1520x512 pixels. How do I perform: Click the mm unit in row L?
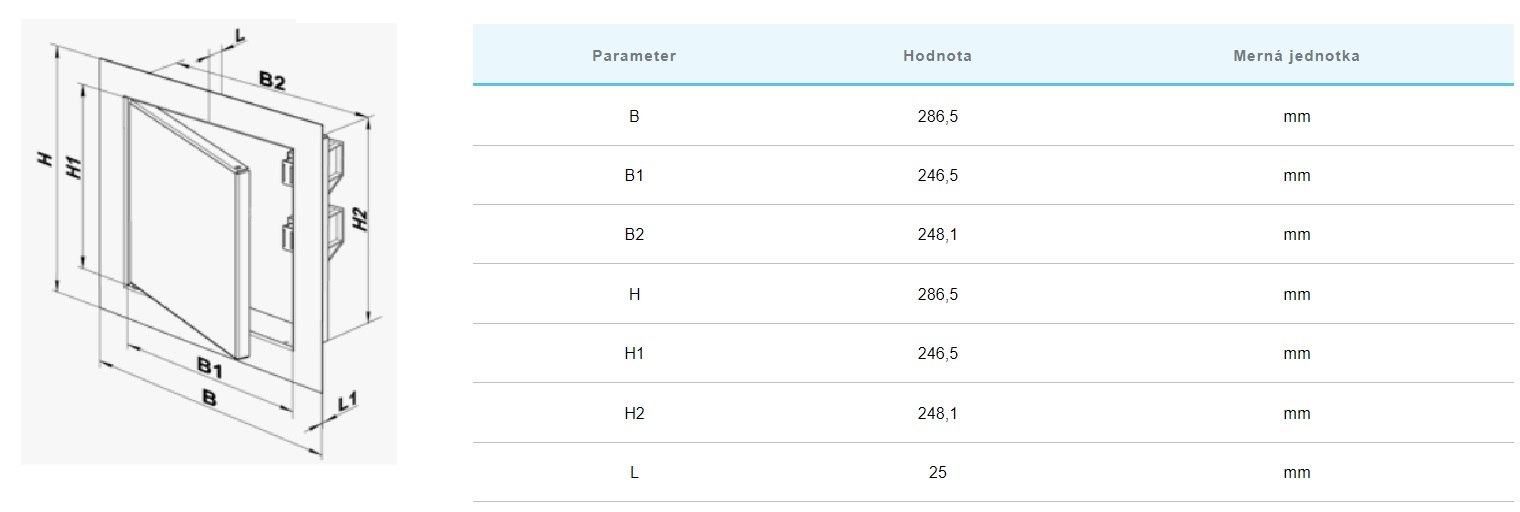pos(1296,473)
